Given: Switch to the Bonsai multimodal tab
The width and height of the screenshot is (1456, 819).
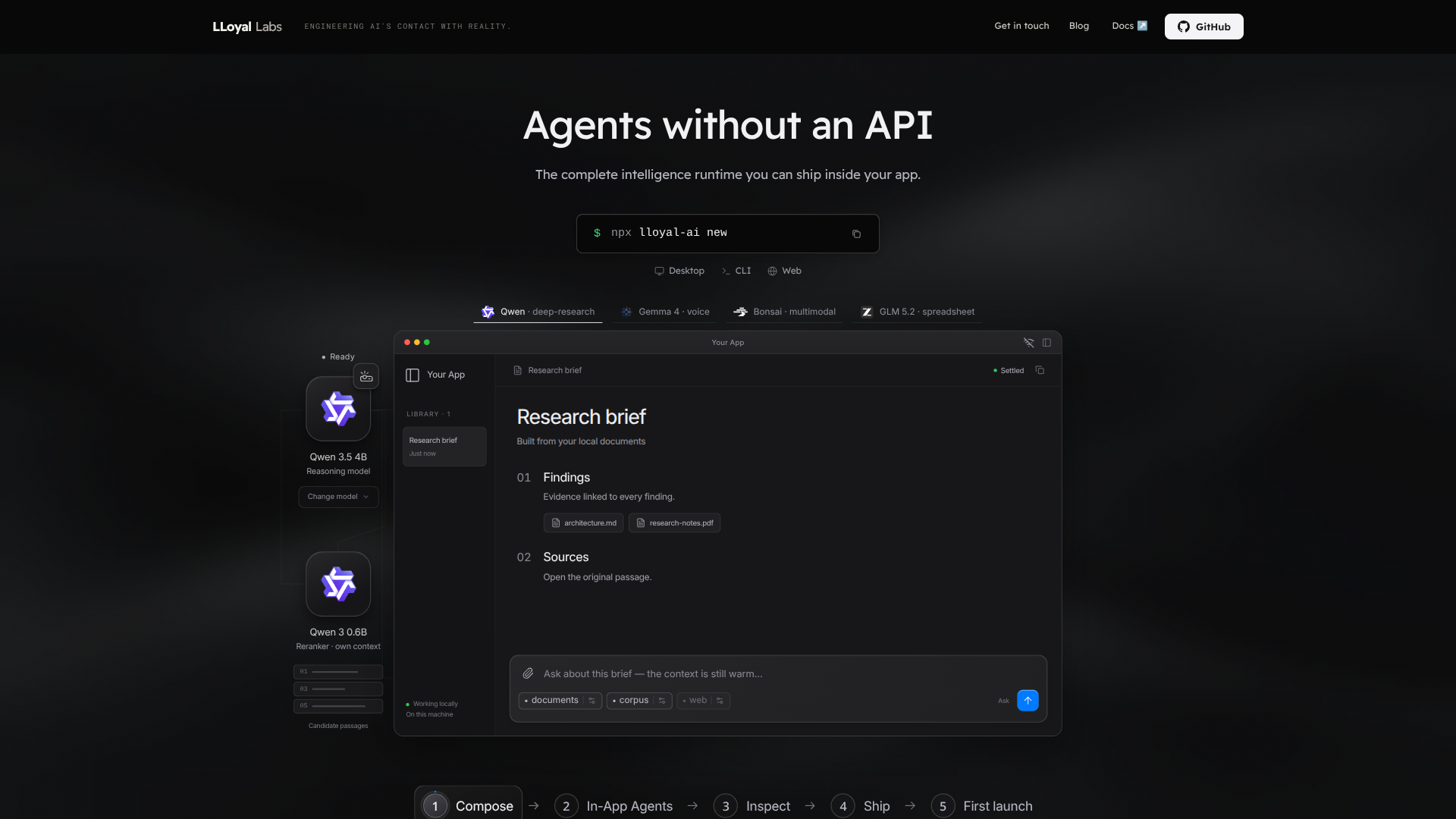Looking at the screenshot, I should (784, 312).
